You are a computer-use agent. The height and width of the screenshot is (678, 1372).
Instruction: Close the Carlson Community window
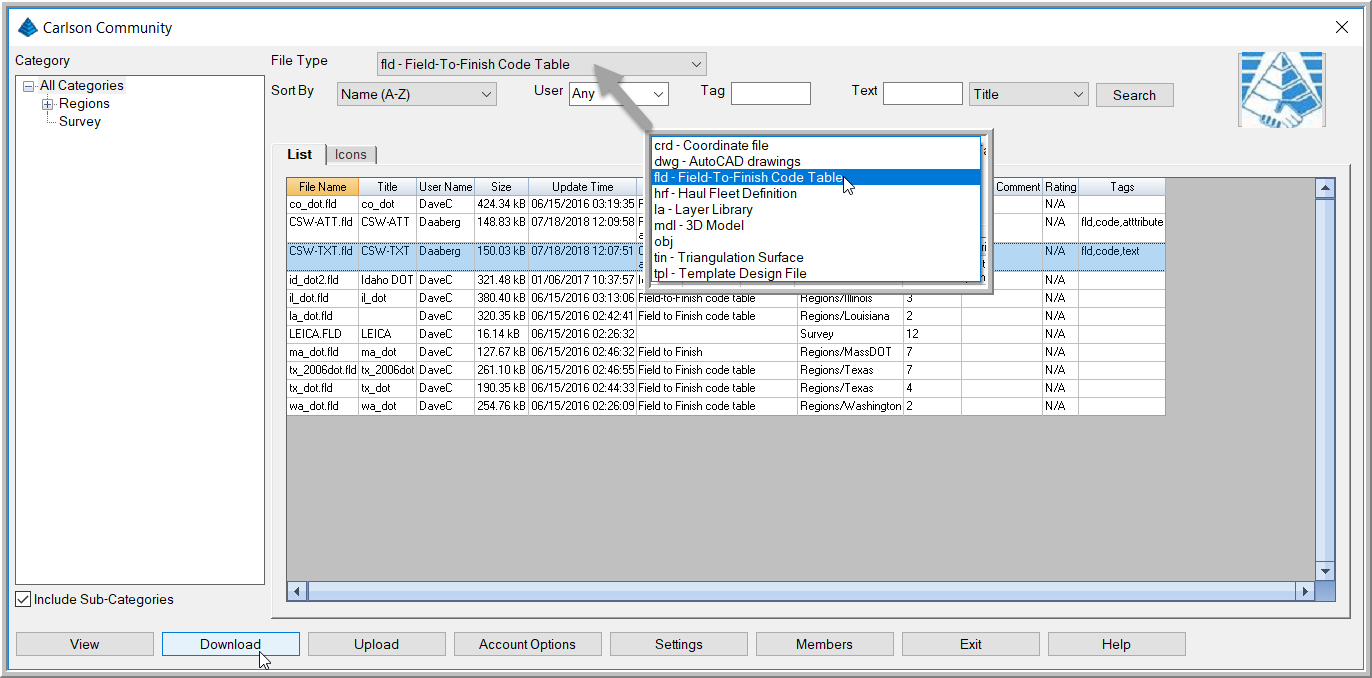(x=1342, y=28)
